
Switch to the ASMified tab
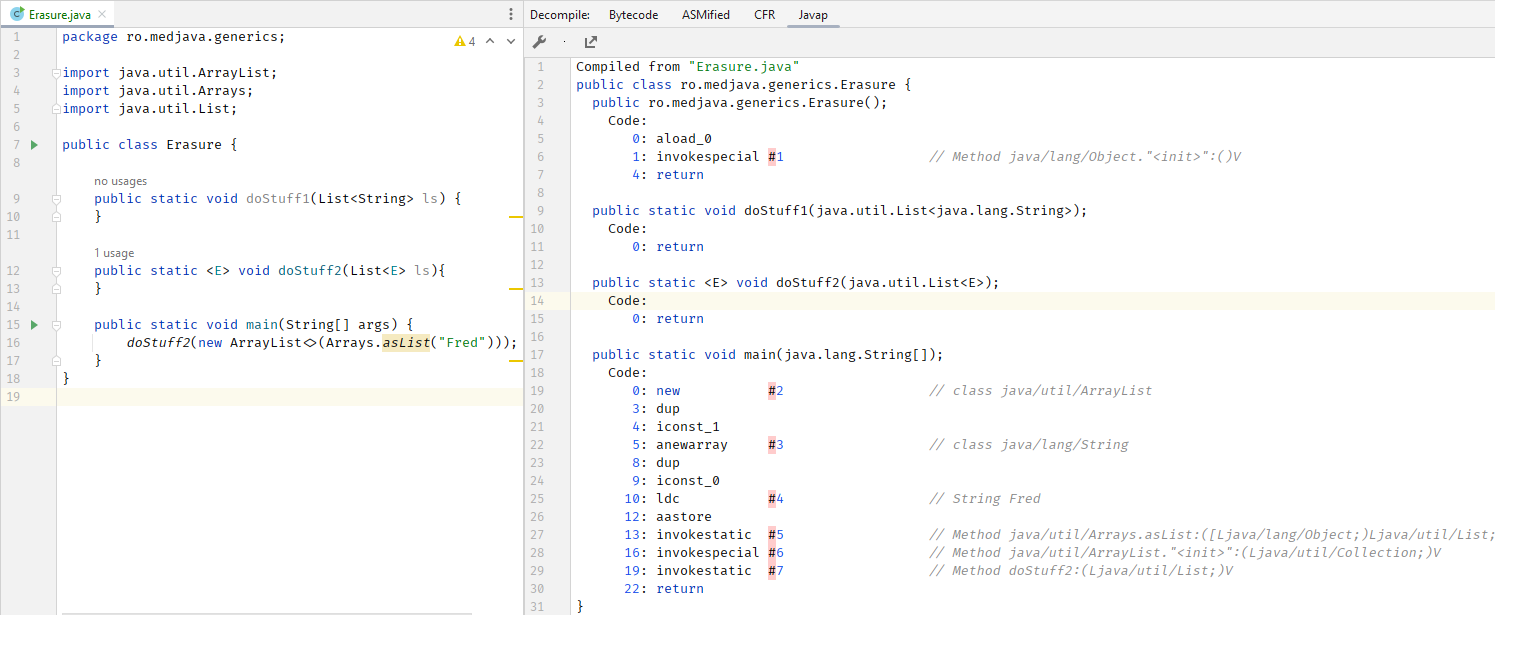(705, 15)
